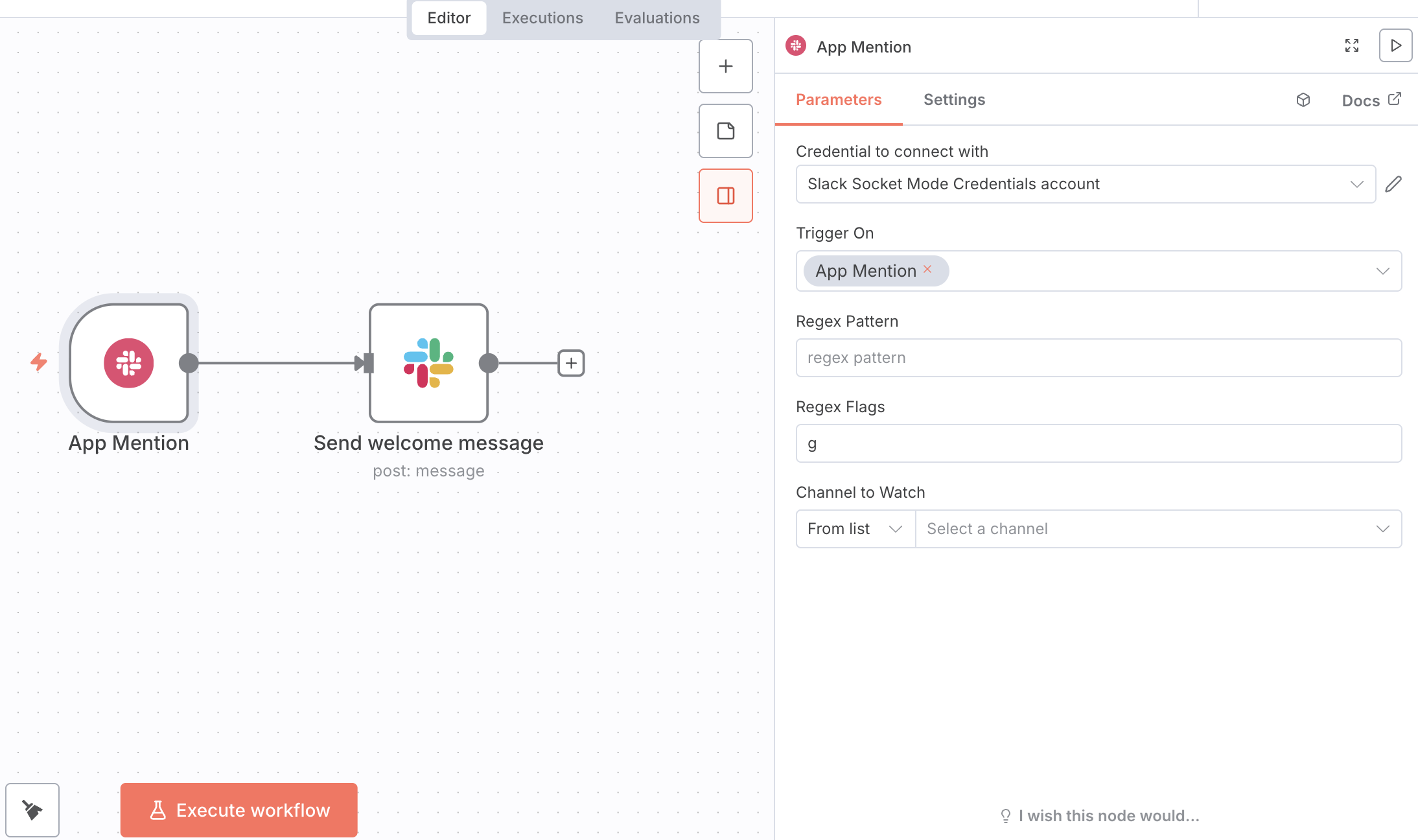Click the cube icon beside Docs
This screenshot has width=1418, height=840.
[1303, 100]
